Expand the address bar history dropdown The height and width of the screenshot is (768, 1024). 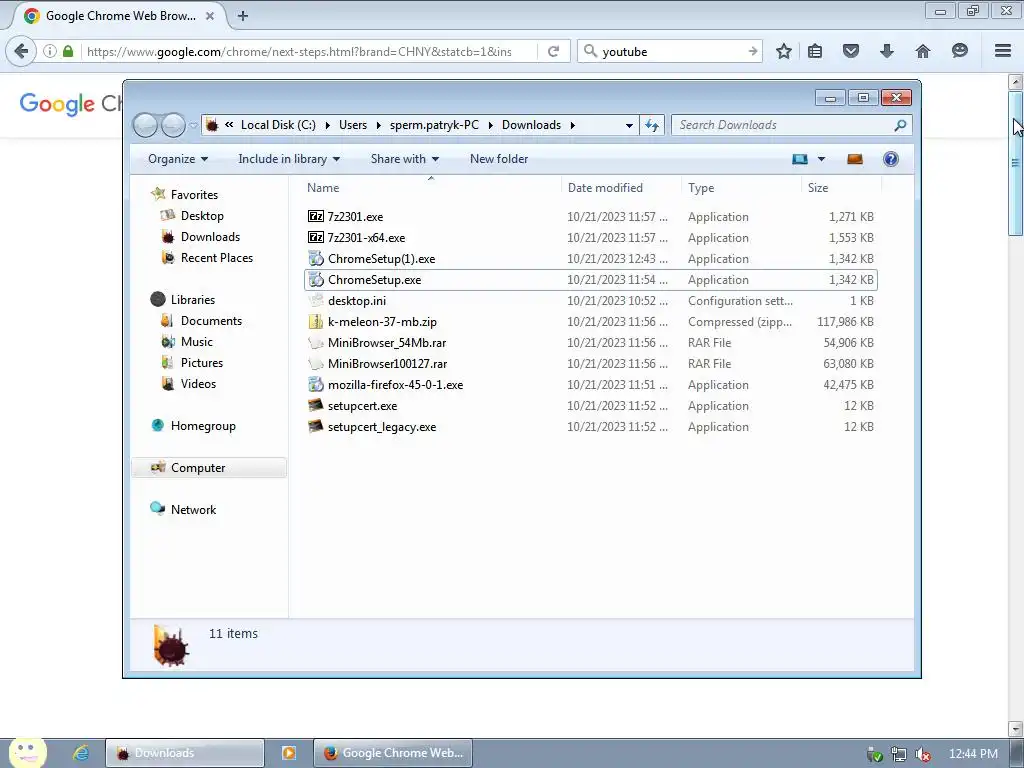[x=629, y=125]
